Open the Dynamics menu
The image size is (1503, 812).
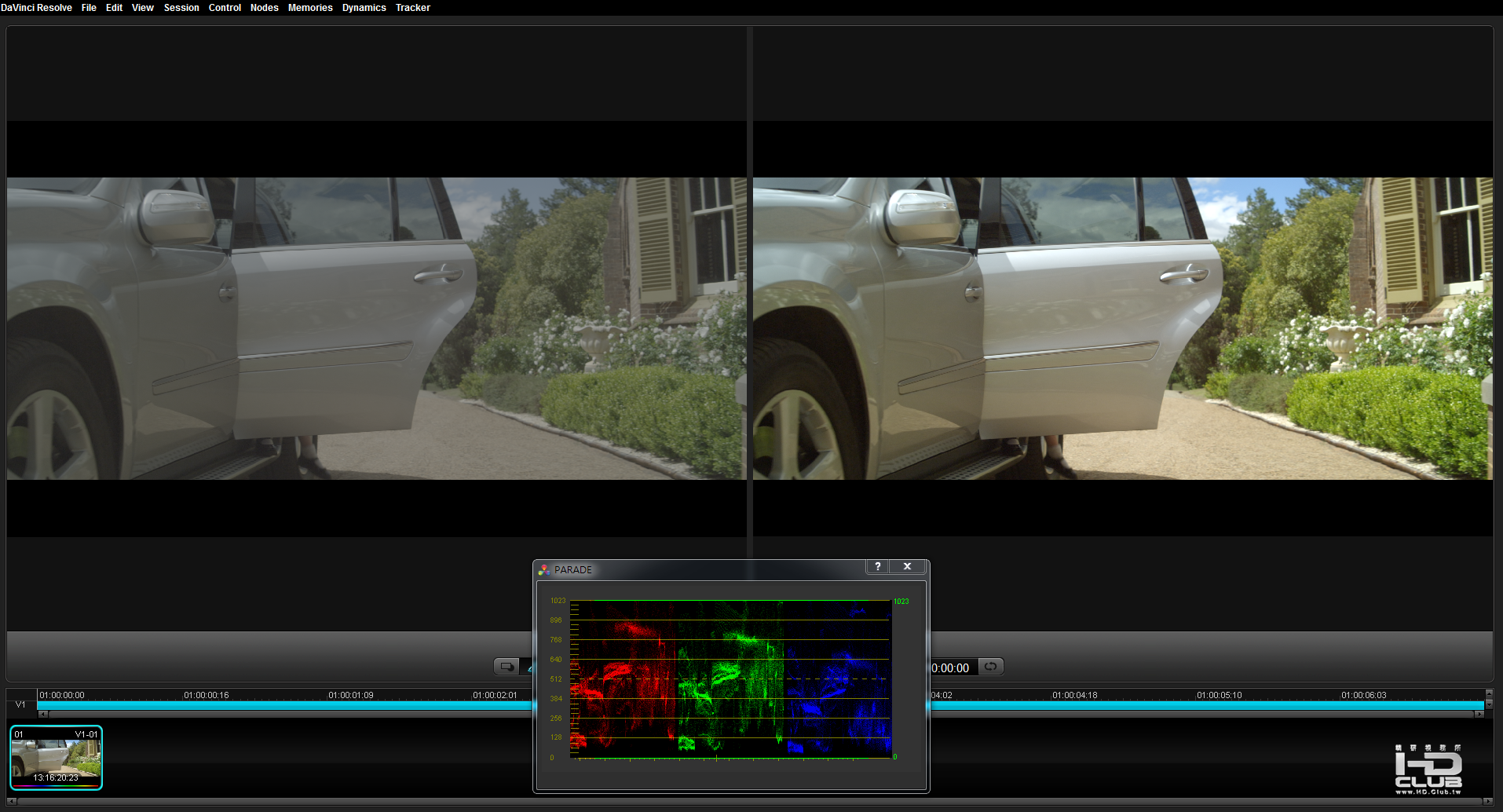pyautogui.click(x=364, y=8)
